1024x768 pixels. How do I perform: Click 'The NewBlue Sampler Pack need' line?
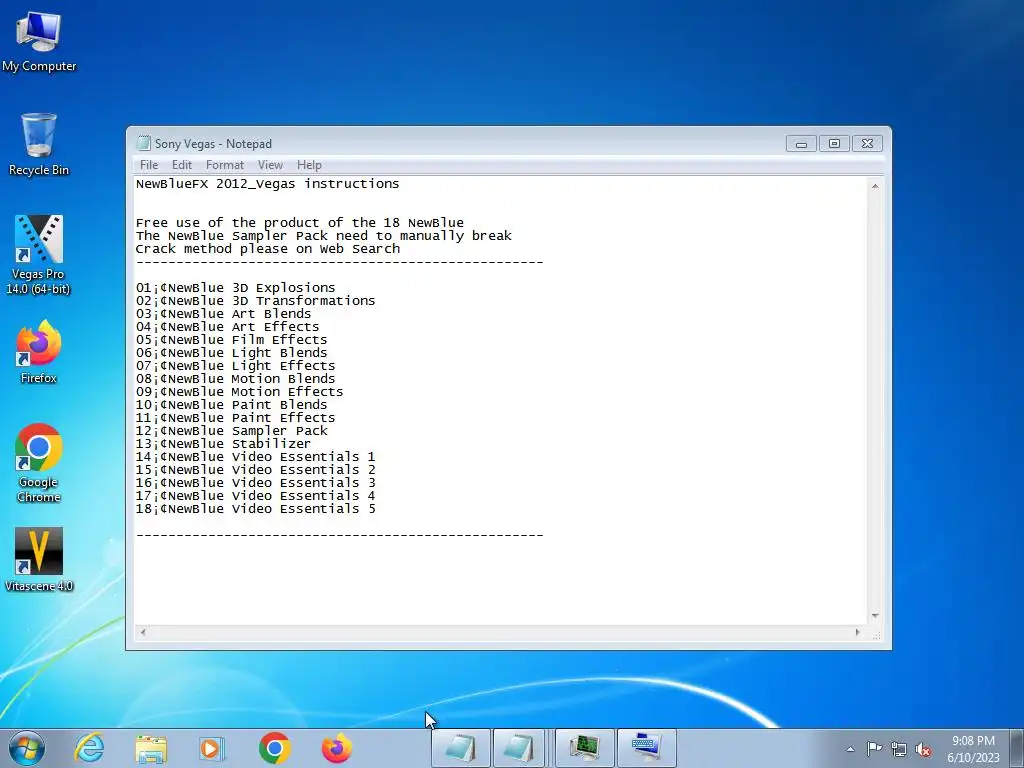pos(324,236)
